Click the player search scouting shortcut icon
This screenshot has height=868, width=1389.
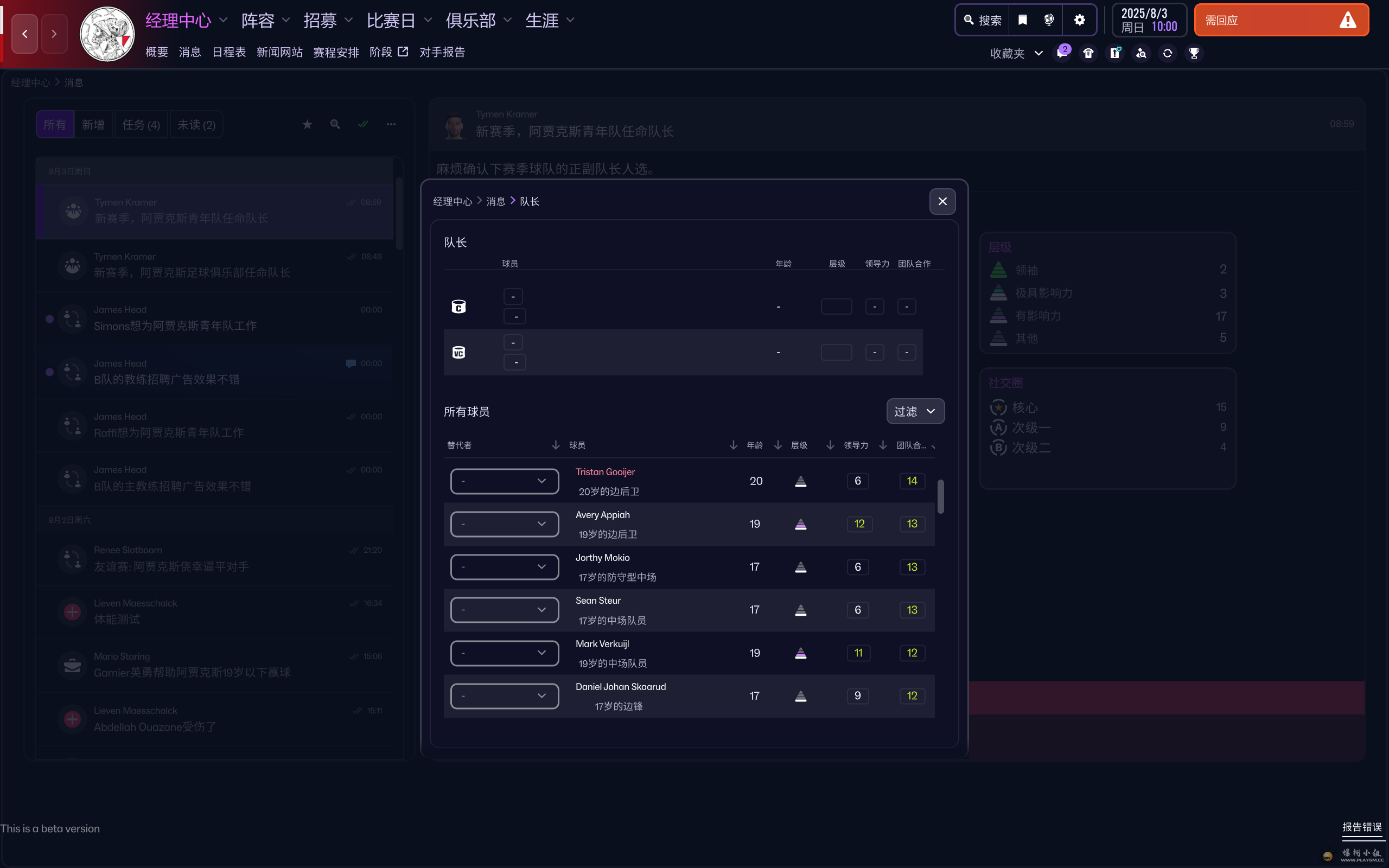pos(1141,53)
